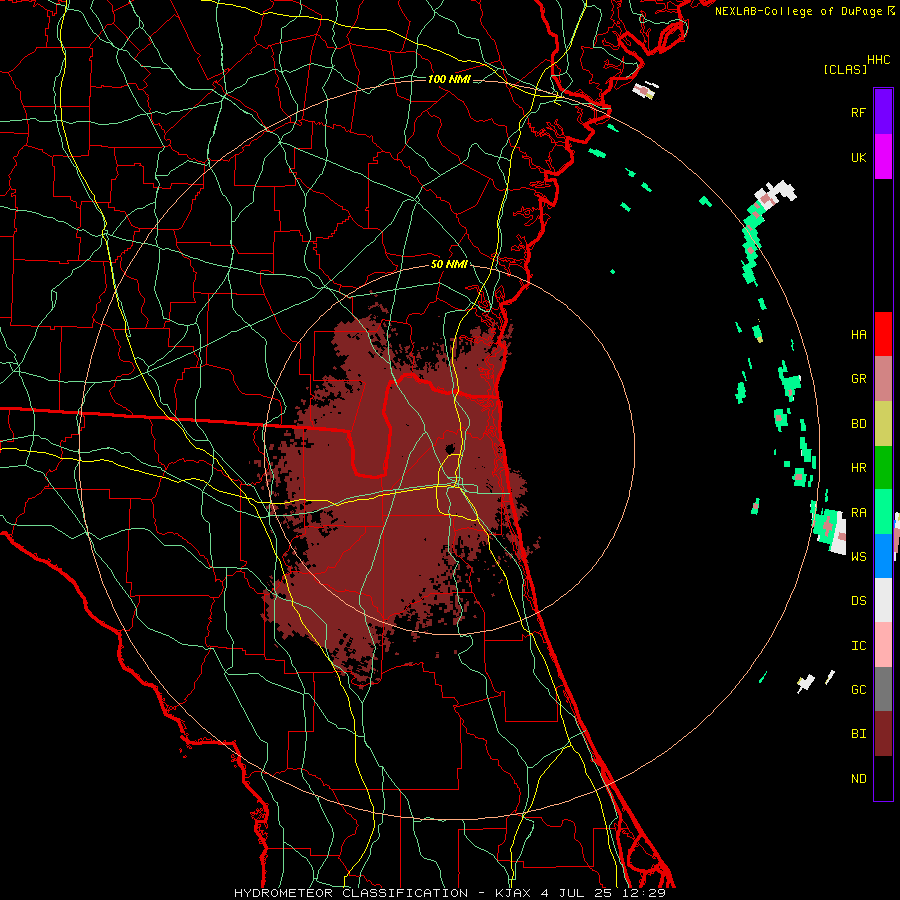Click the HA red legend swatch

pyautogui.click(x=883, y=334)
